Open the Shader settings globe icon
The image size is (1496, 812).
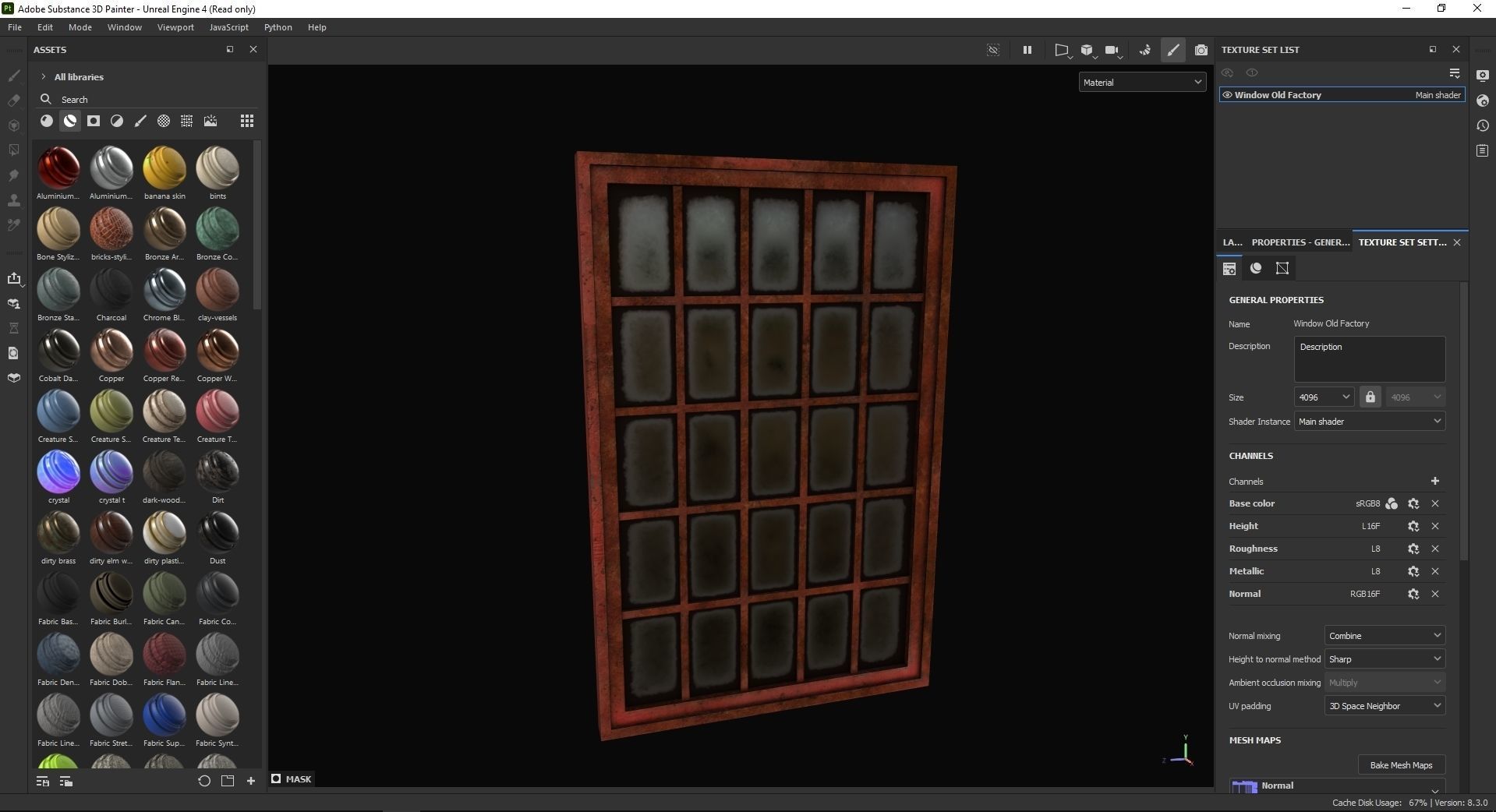1483,101
